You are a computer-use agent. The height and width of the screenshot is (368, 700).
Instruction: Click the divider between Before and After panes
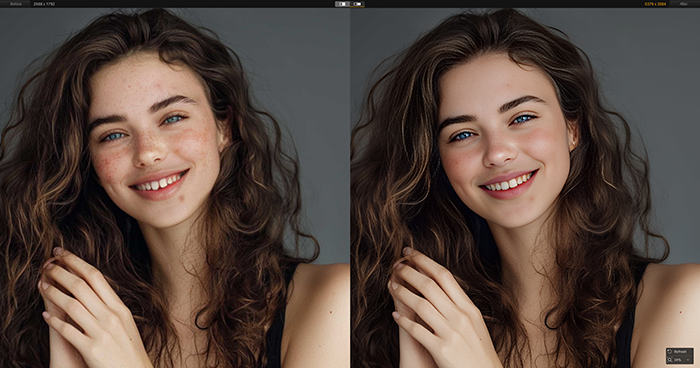tap(350, 188)
